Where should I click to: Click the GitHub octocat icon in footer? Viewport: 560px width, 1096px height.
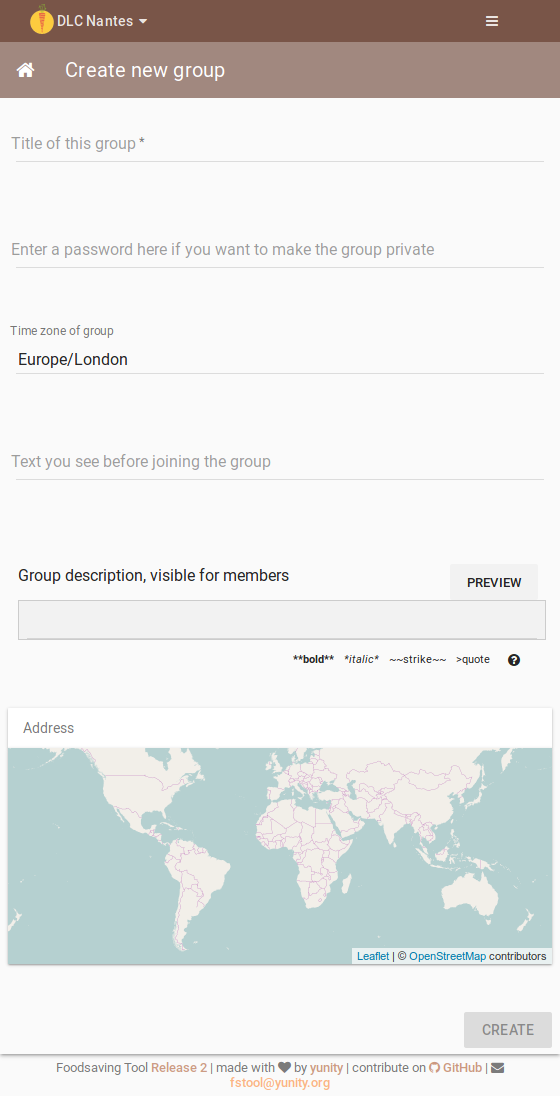[434, 1067]
